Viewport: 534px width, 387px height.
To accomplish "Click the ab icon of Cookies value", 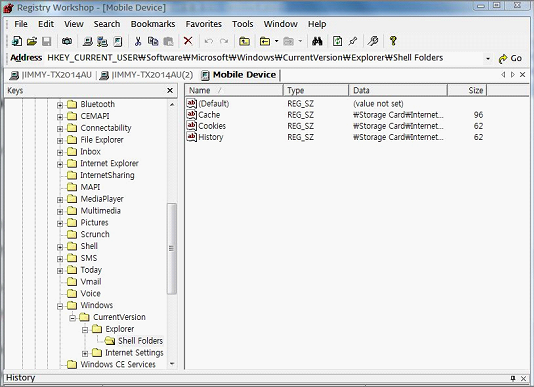I will (x=192, y=126).
